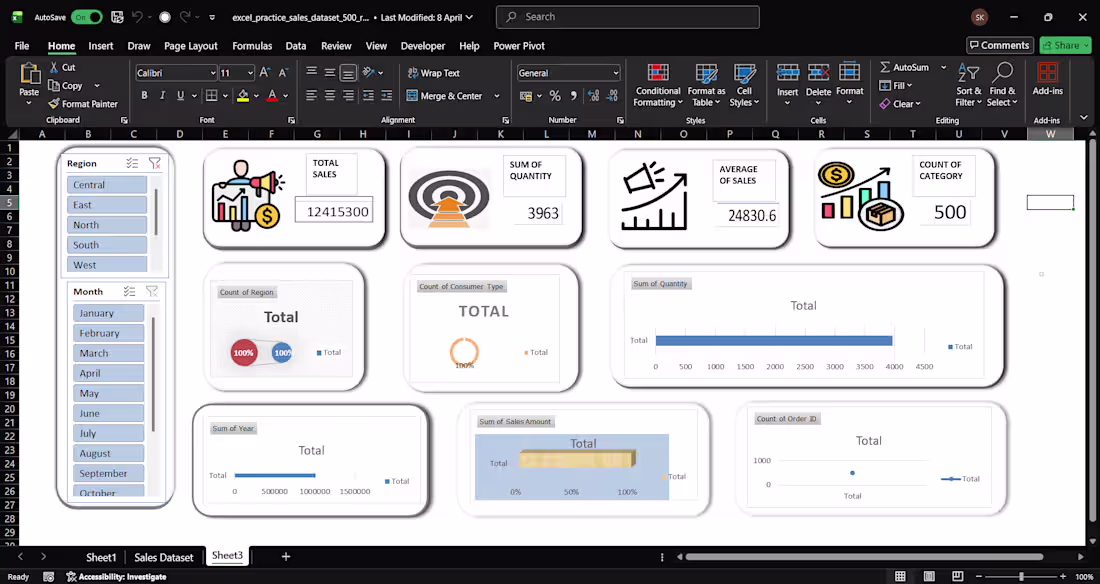Switch to Sales Dataset sheet tab
The height and width of the screenshot is (584, 1100).
coord(163,557)
